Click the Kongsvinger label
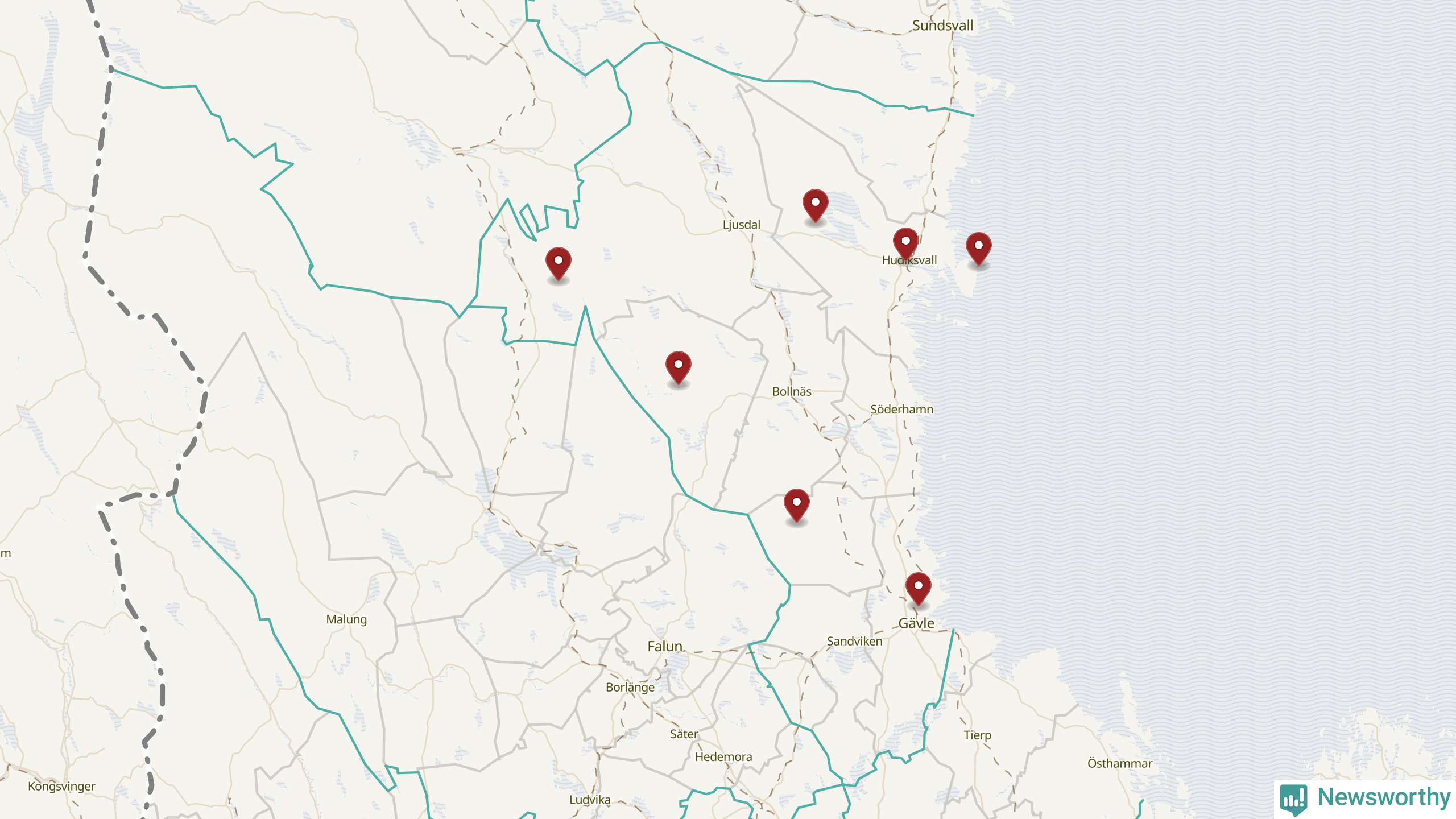This screenshot has height=819, width=1456. [61, 786]
